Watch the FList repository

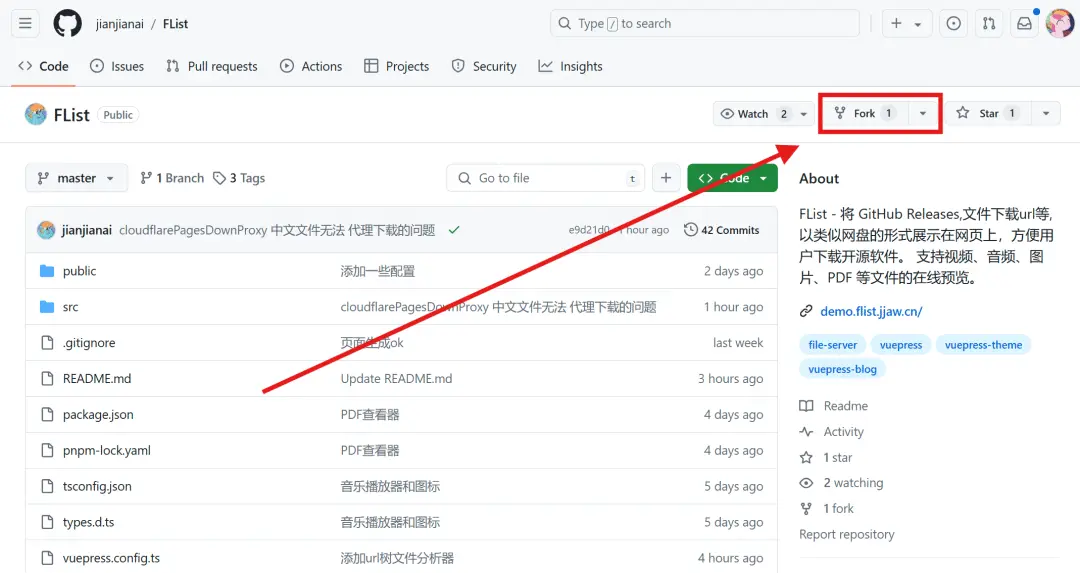click(752, 114)
